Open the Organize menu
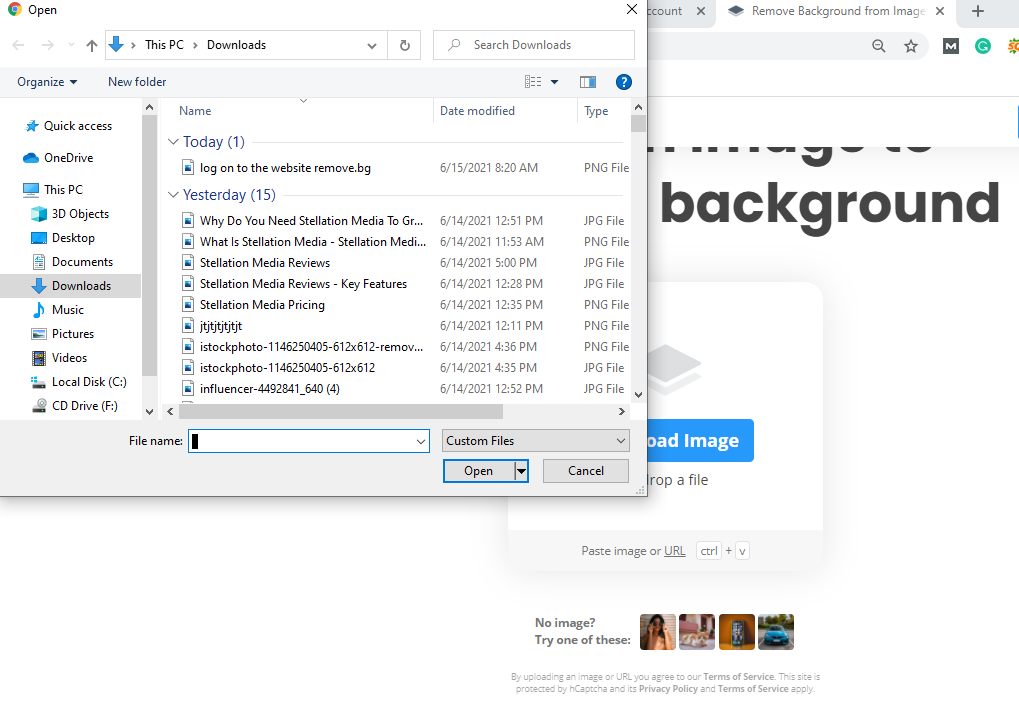This screenshot has width=1019, height=709. [x=41, y=82]
